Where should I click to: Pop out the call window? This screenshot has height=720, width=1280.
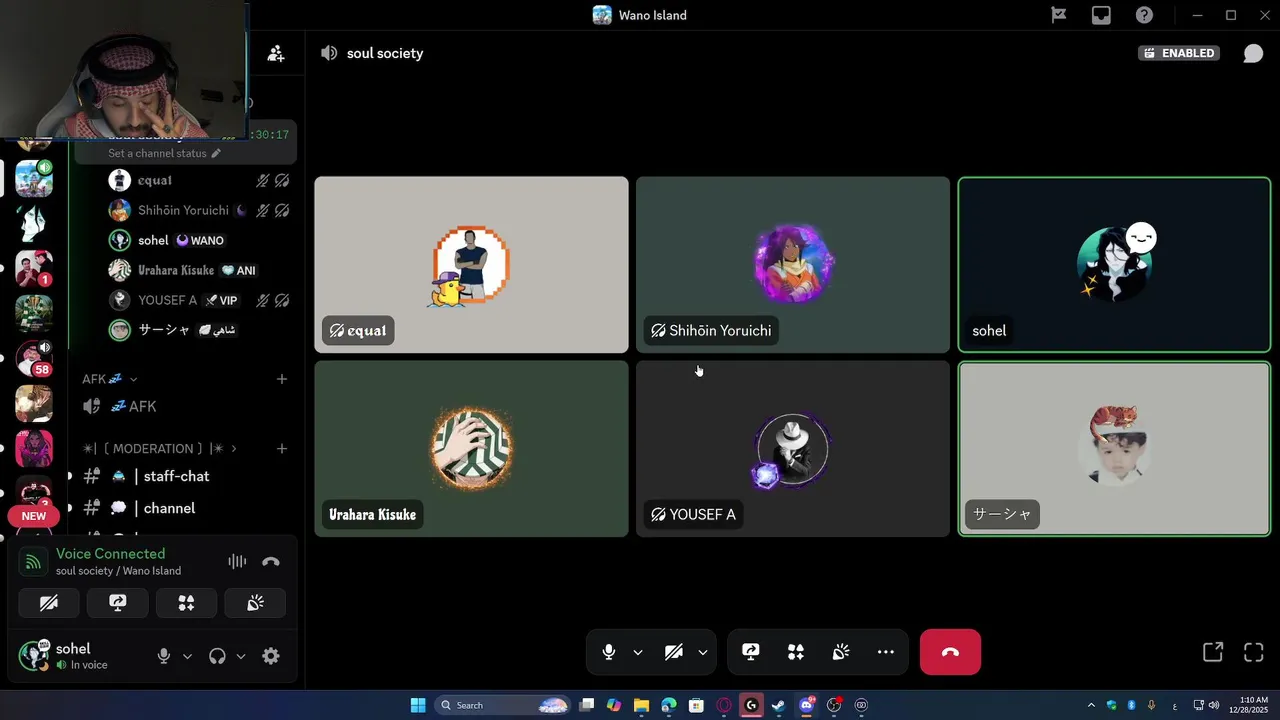(1213, 652)
